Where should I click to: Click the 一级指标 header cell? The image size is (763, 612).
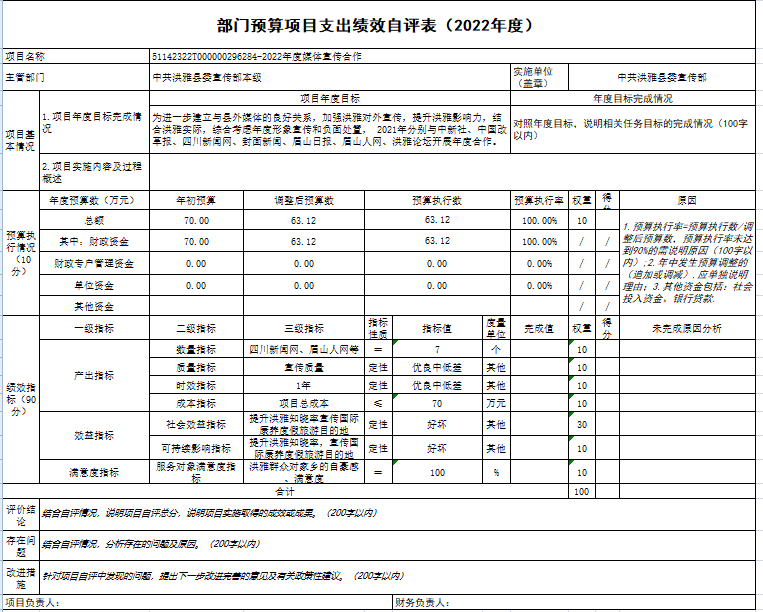[x=94, y=328]
